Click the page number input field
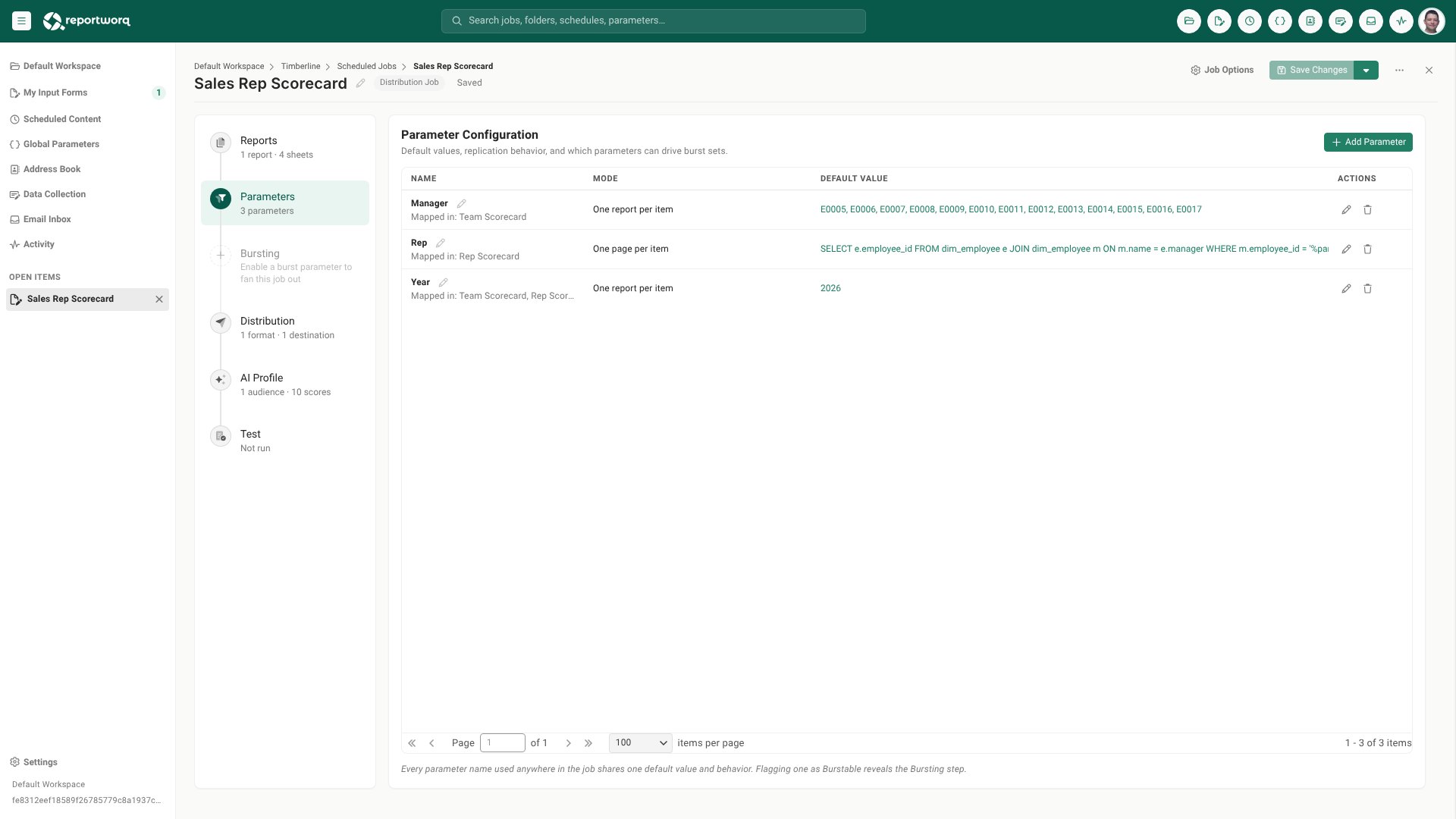1456x819 pixels. [503, 743]
